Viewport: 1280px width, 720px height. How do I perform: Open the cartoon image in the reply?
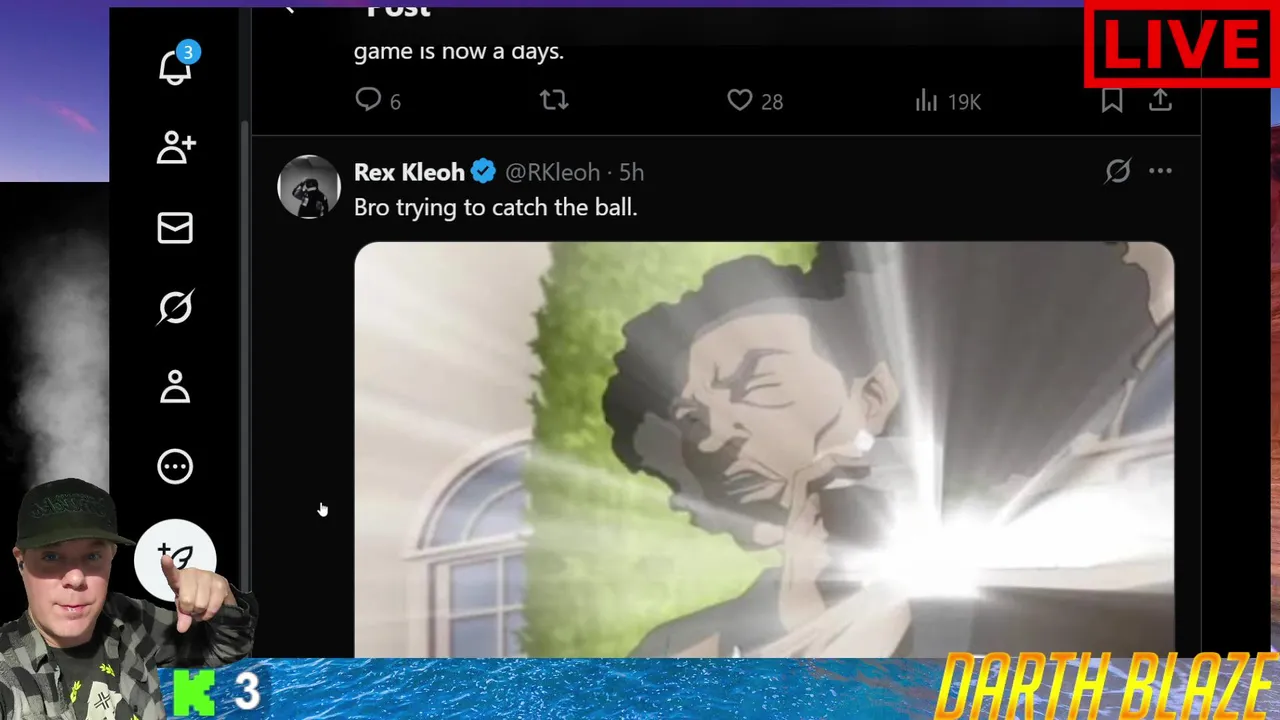(764, 449)
